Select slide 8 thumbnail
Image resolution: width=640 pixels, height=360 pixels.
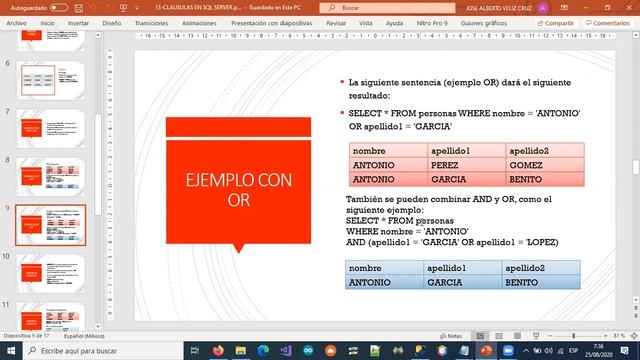coord(51,177)
